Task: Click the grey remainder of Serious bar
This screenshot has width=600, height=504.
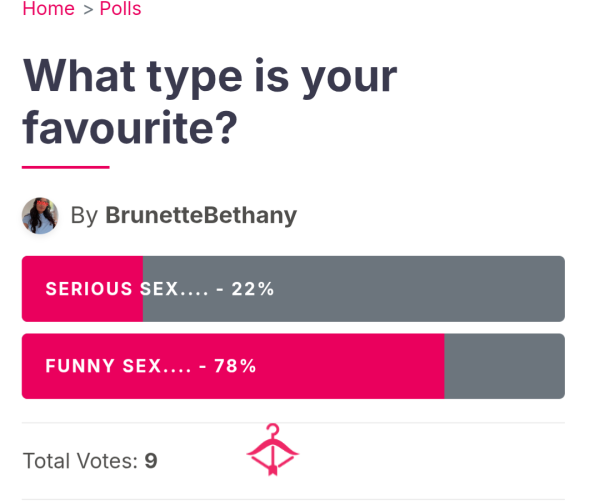Action: (x=354, y=289)
